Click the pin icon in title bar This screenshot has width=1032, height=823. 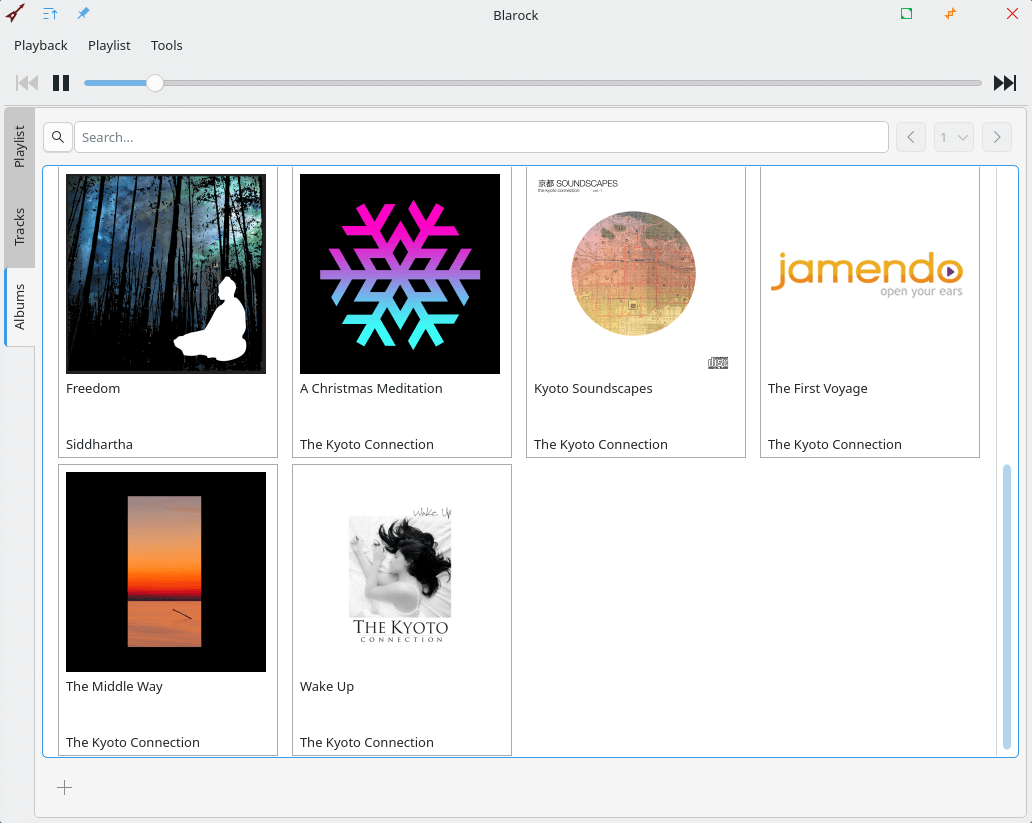click(x=83, y=14)
